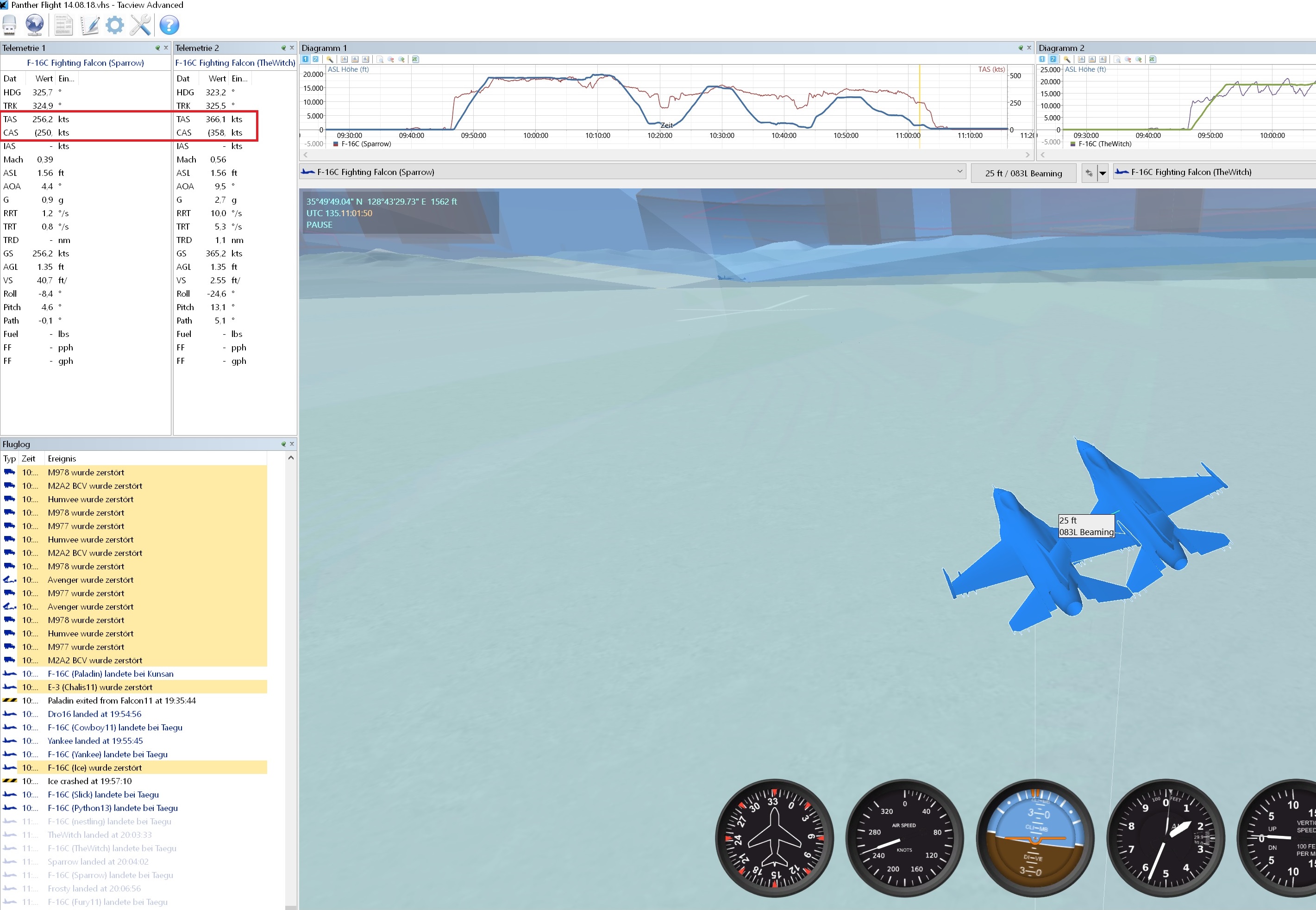
Task: Pin the Fluglog panel
Action: (x=283, y=444)
